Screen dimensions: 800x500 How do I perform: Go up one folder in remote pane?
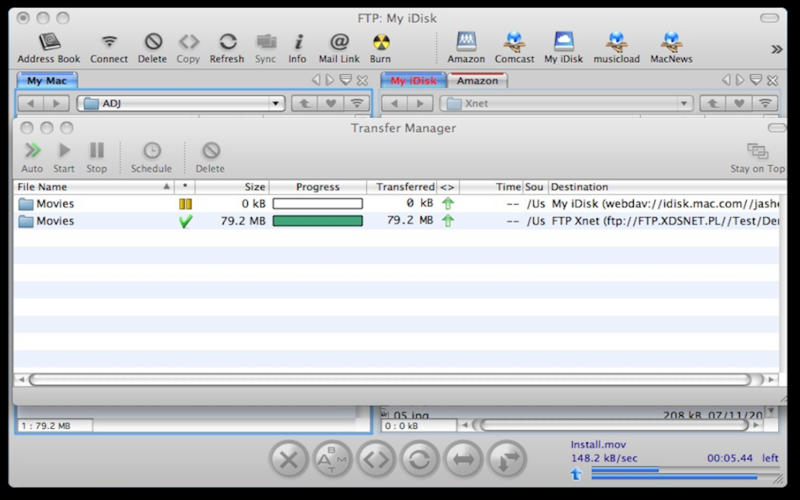(713, 104)
